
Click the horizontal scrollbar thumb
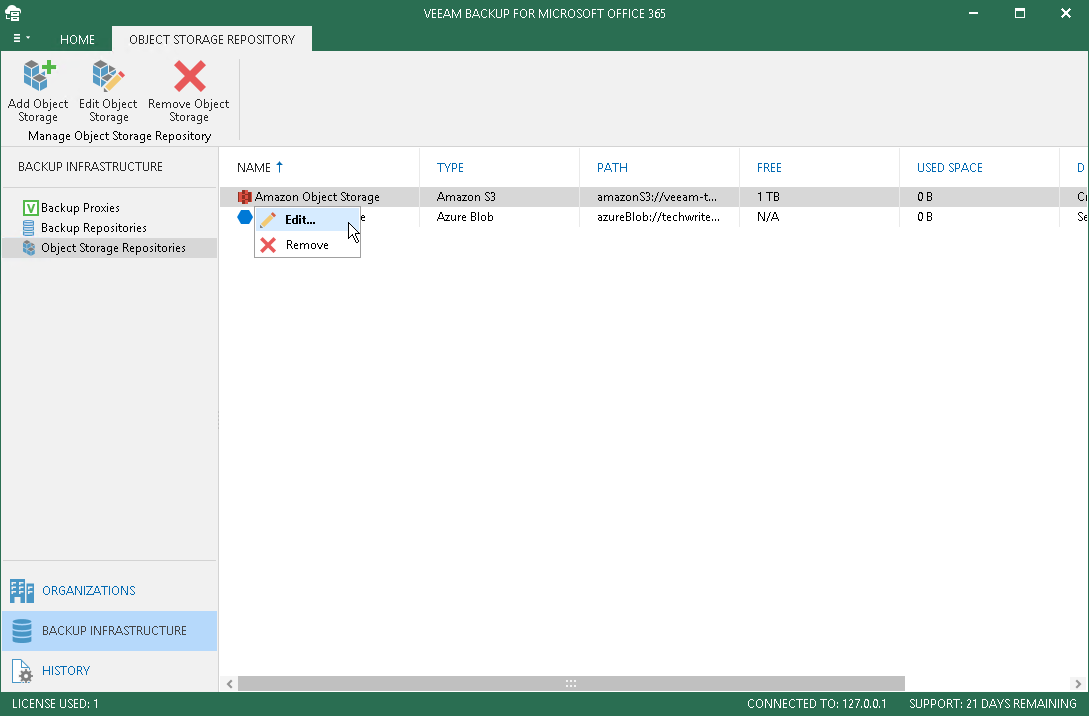(x=571, y=684)
